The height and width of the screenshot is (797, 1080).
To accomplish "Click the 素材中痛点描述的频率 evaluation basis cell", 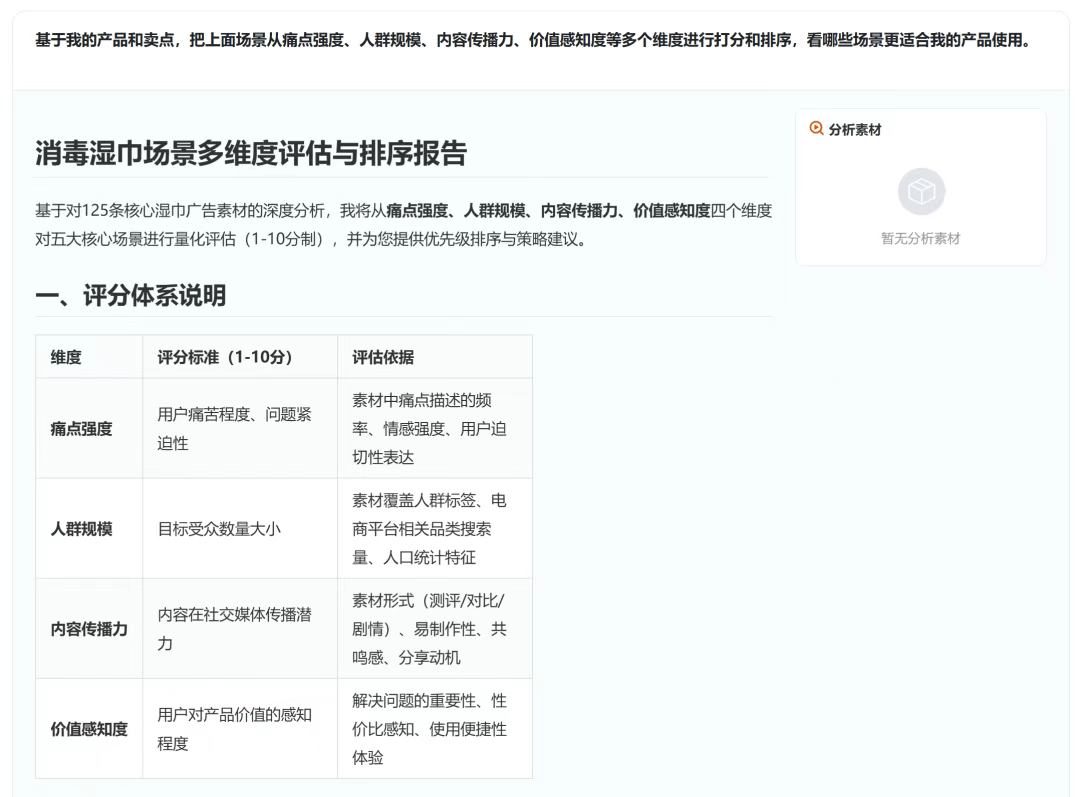I will 430,429.
